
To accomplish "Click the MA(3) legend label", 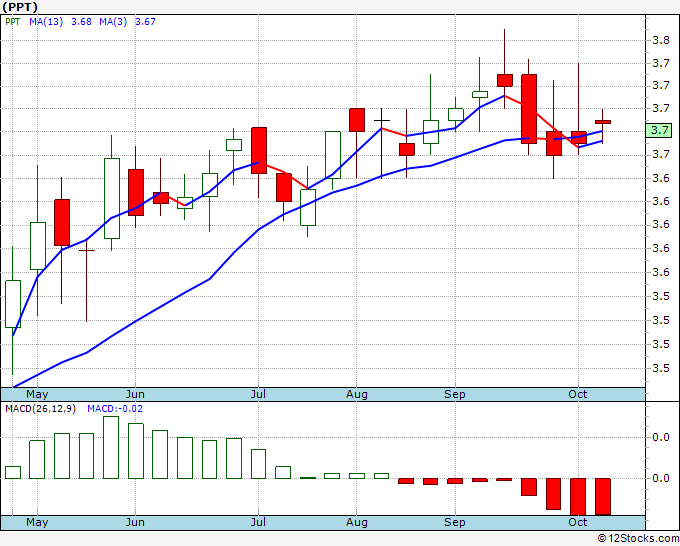I will [x=113, y=22].
